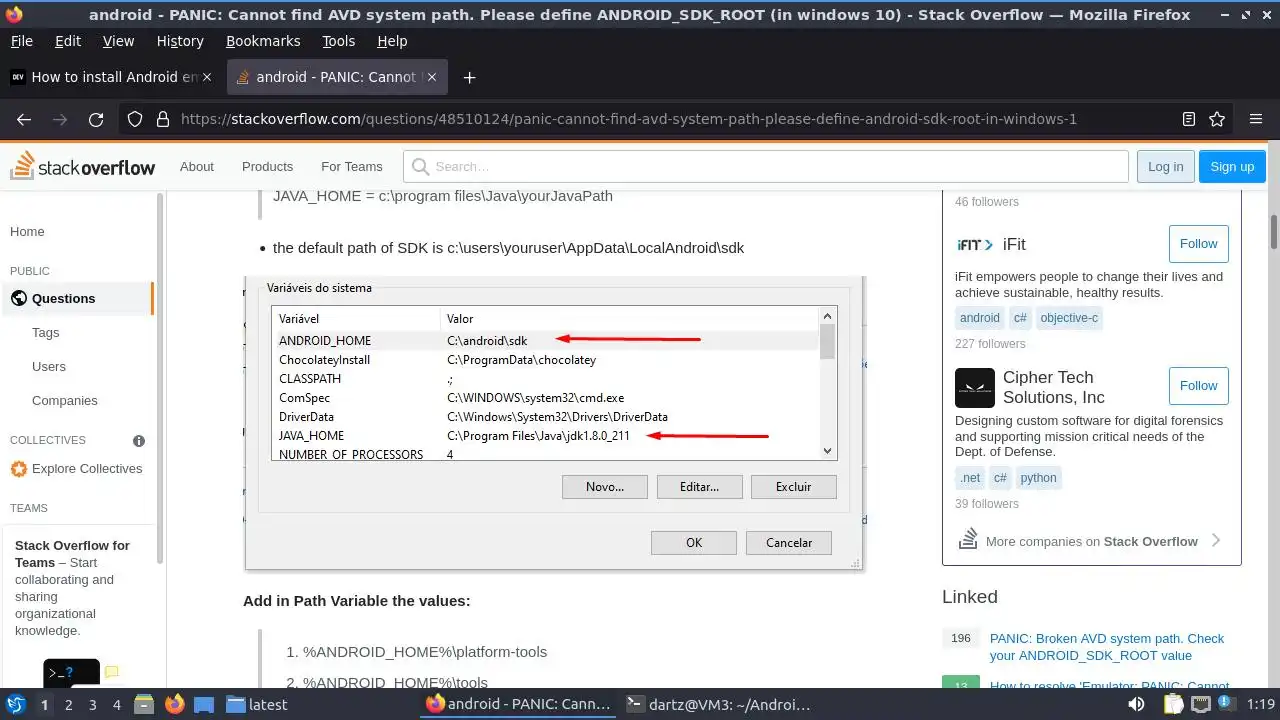1280x720 pixels.
Task: Focus the Stack Overflow search box
Action: tap(765, 167)
